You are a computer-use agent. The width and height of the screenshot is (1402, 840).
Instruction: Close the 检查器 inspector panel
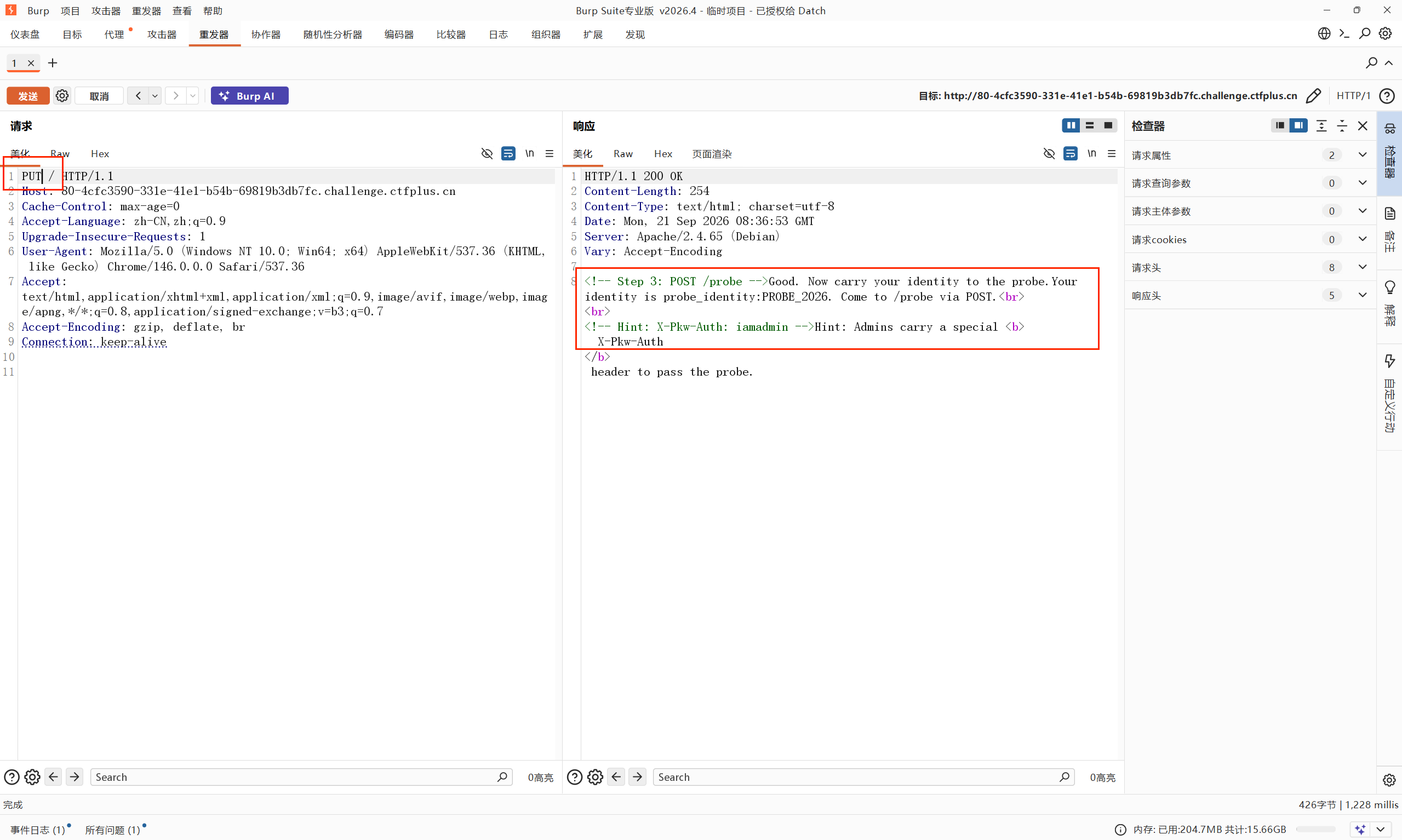pos(1363,125)
